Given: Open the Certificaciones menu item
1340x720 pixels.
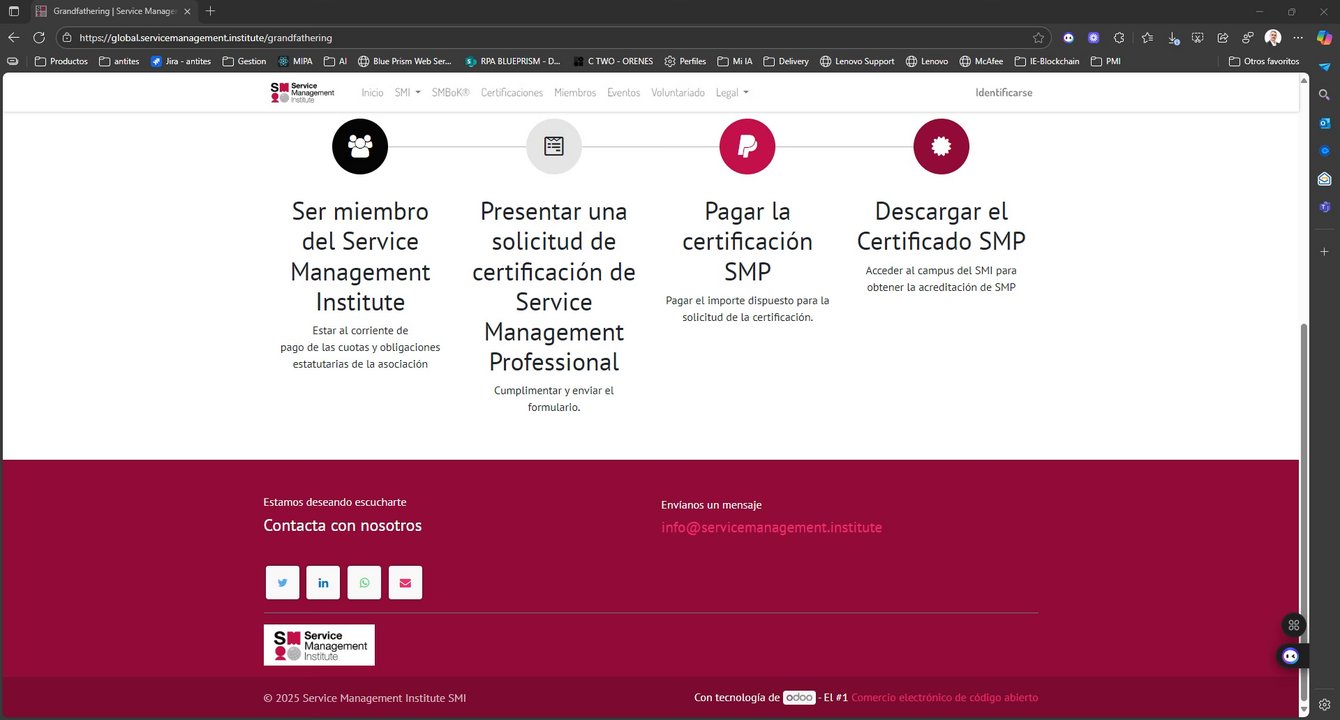Looking at the screenshot, I should click(x=512, y=92).
